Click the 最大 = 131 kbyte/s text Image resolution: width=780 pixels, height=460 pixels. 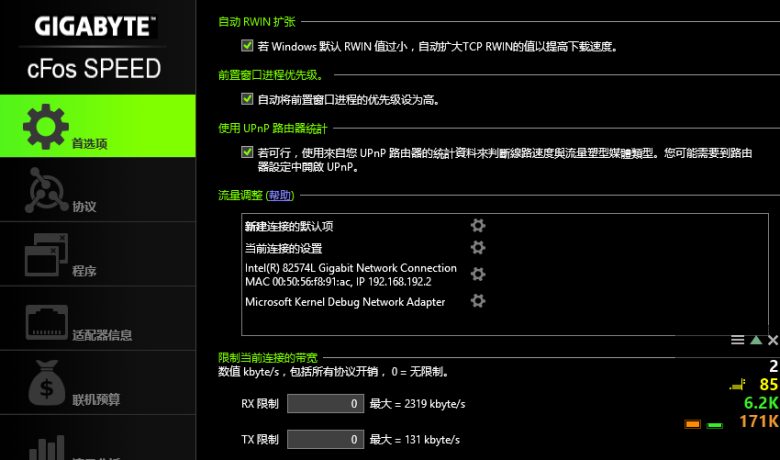pyautogui.click(x=414, y=440)
